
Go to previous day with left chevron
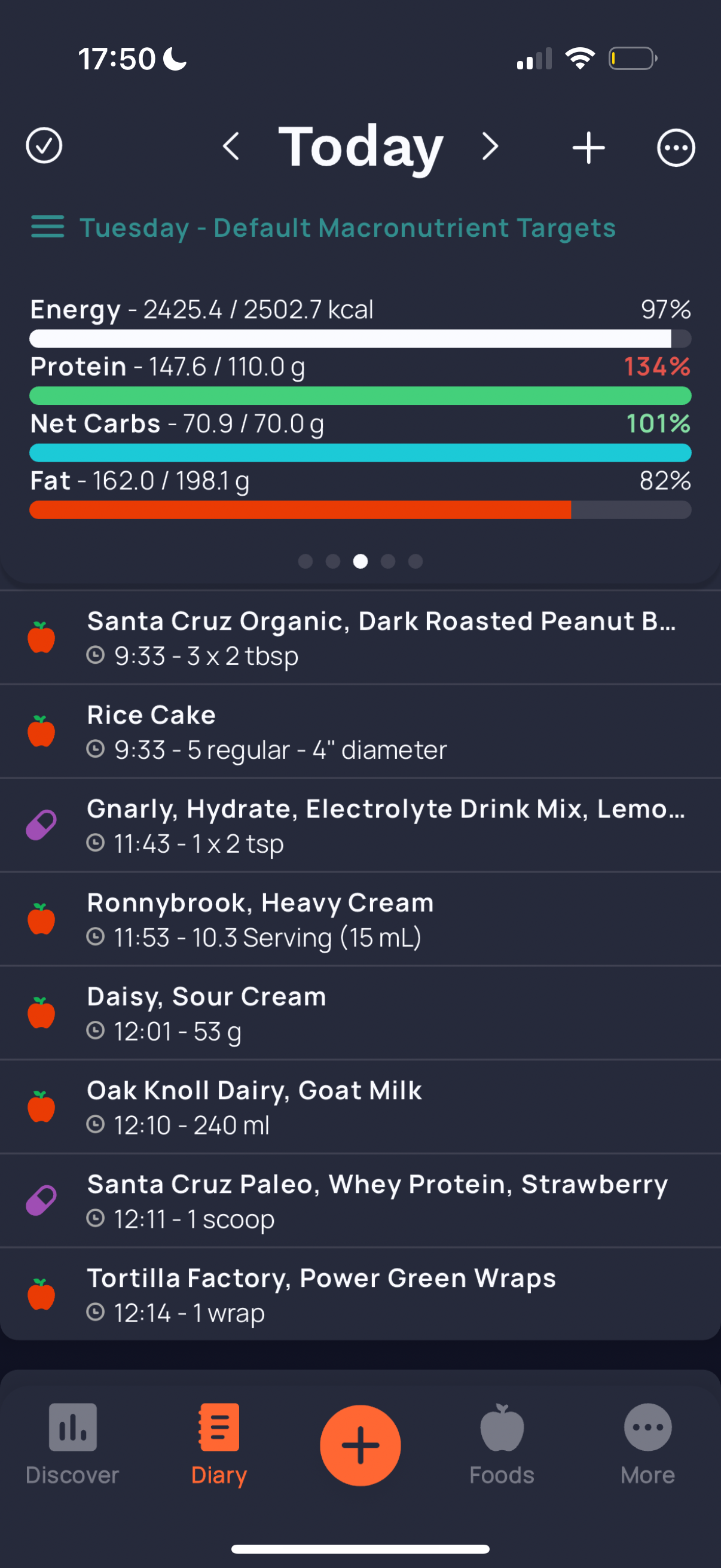tap(231, 147)
